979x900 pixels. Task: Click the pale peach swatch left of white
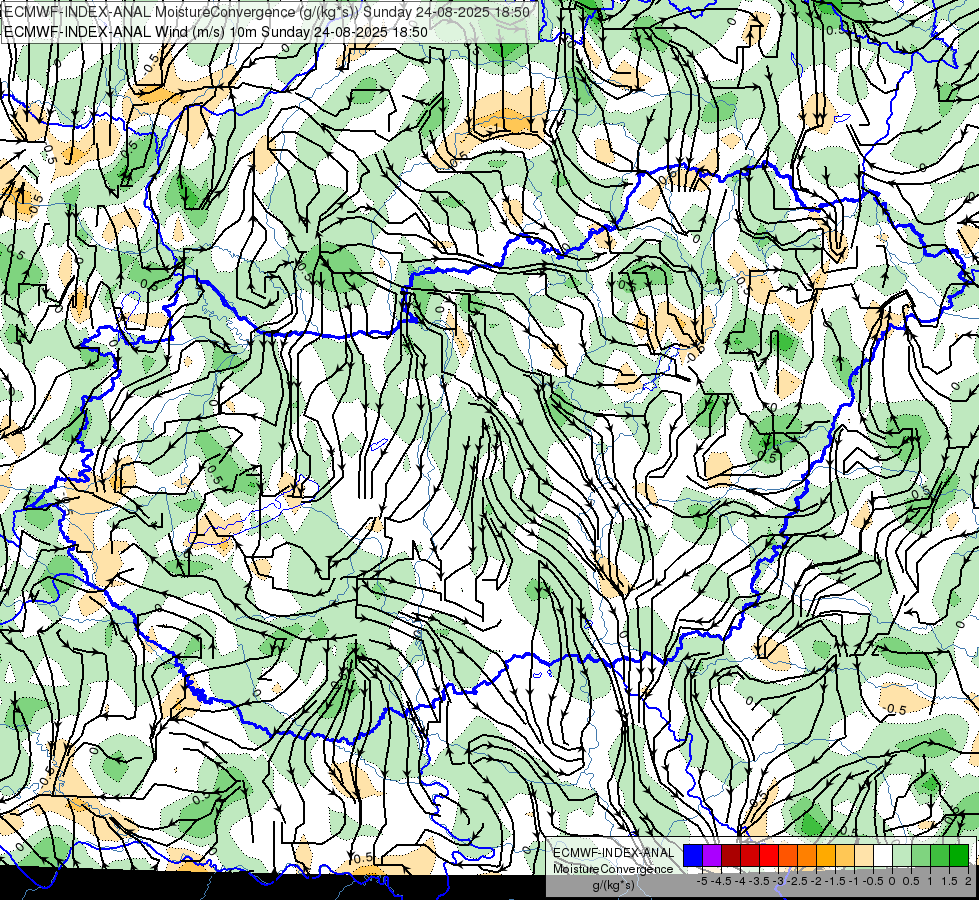tap(864, 855)
